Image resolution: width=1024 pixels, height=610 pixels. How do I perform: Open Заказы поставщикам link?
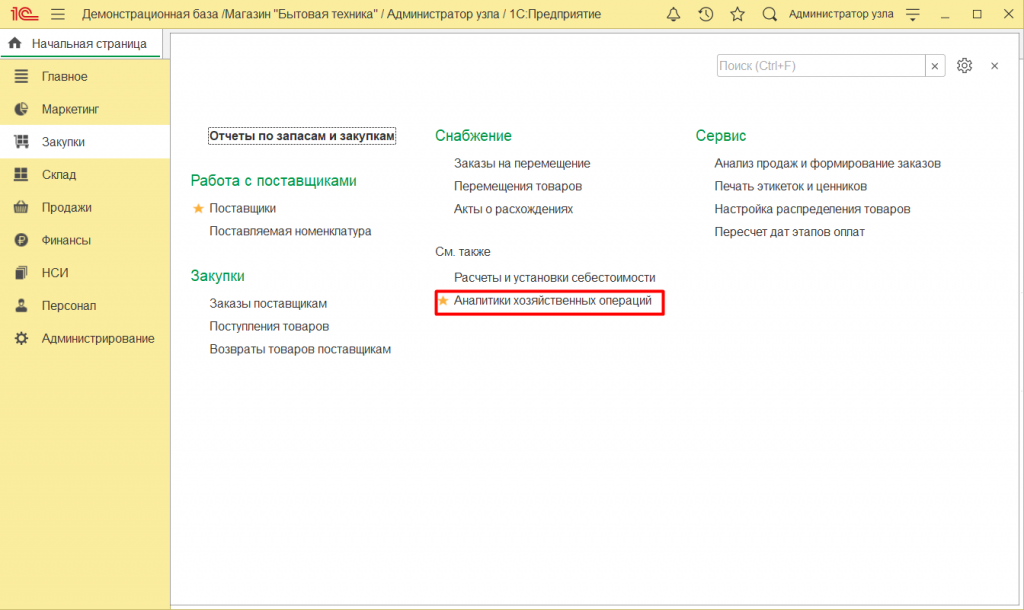click(x=268, y=303)
